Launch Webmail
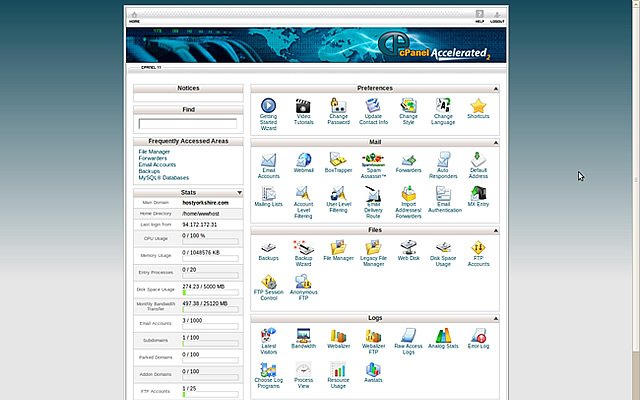 click(x=303, y=163)
